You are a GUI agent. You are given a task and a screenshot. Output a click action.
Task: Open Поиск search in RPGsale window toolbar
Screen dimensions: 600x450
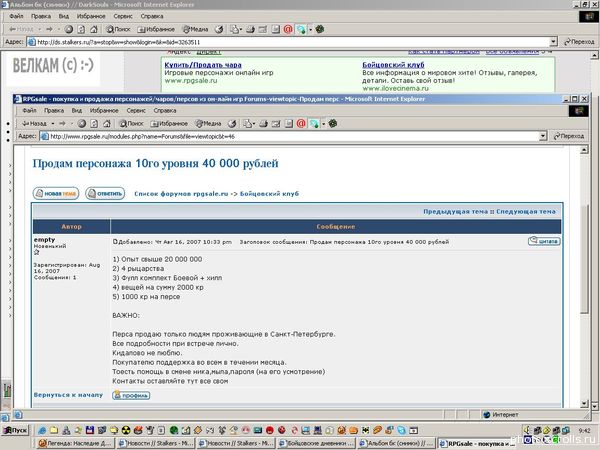[131, 124]
